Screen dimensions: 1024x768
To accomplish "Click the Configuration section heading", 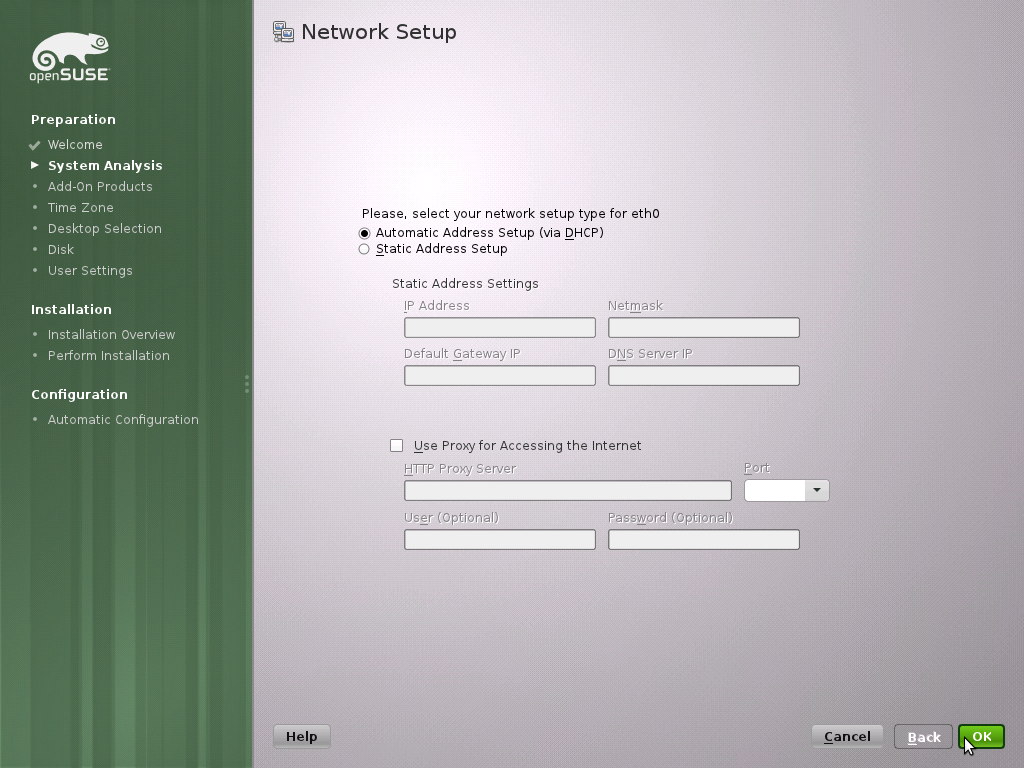I will tap(79, 394).
